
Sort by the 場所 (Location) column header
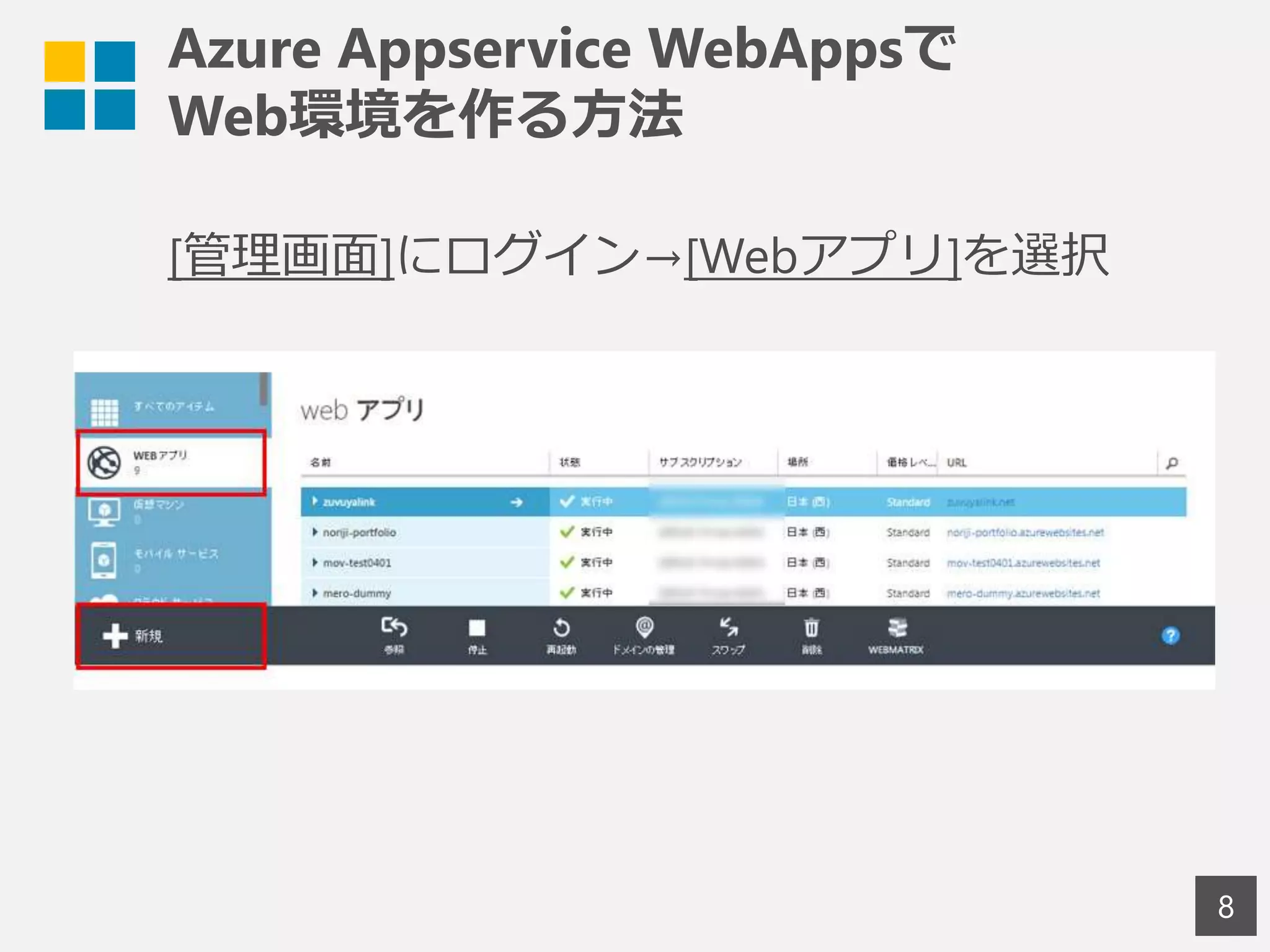tap(797, 462)
